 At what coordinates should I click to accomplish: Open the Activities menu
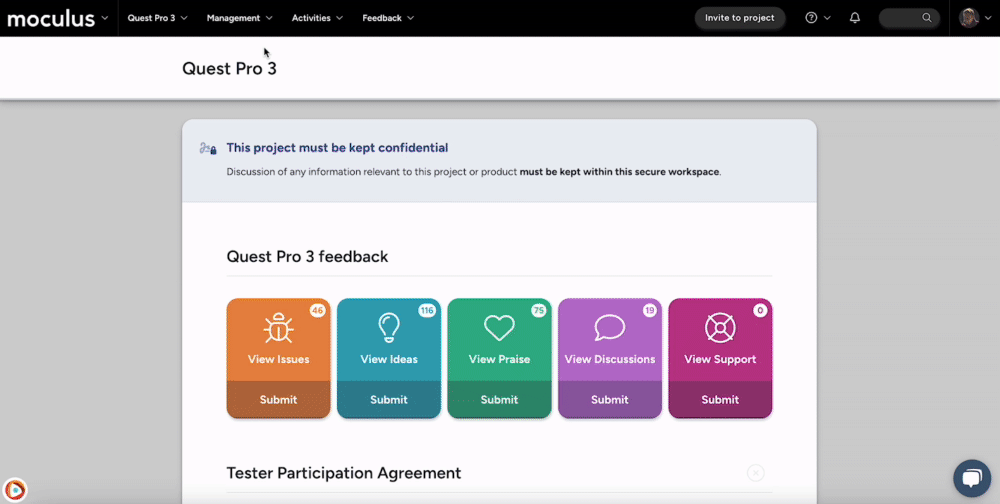tap(317, 18)
